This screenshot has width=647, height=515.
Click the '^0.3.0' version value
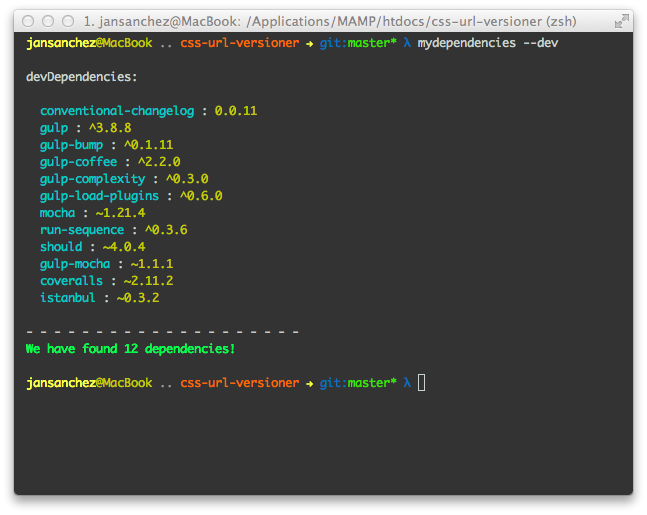point(187,179)
